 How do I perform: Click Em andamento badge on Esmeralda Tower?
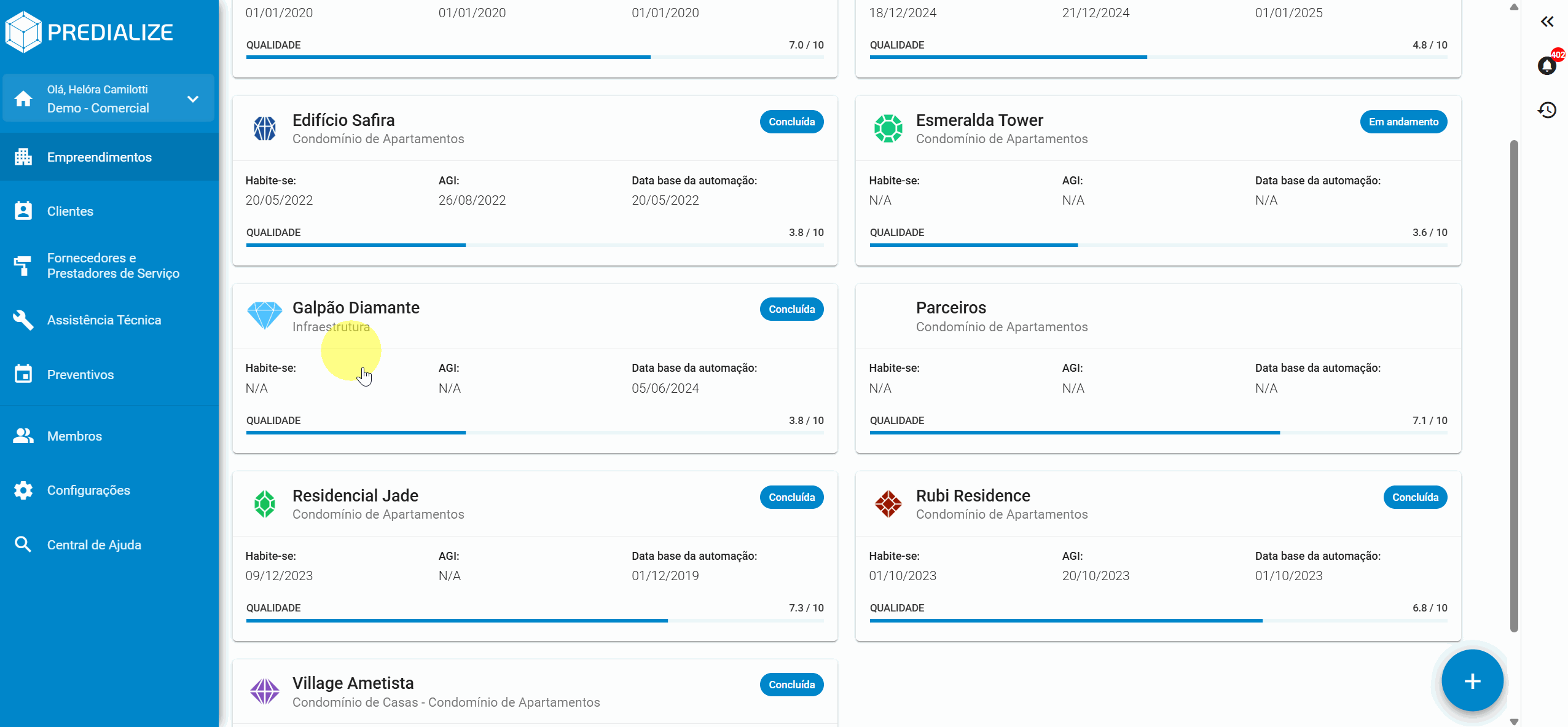[x=1403, y=122]
